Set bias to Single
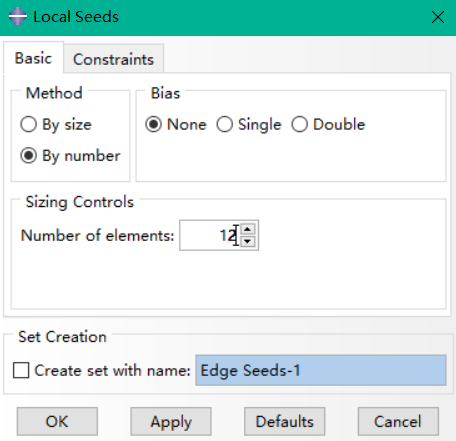Screen dimensions: 456x441 [x=224, y=125]
